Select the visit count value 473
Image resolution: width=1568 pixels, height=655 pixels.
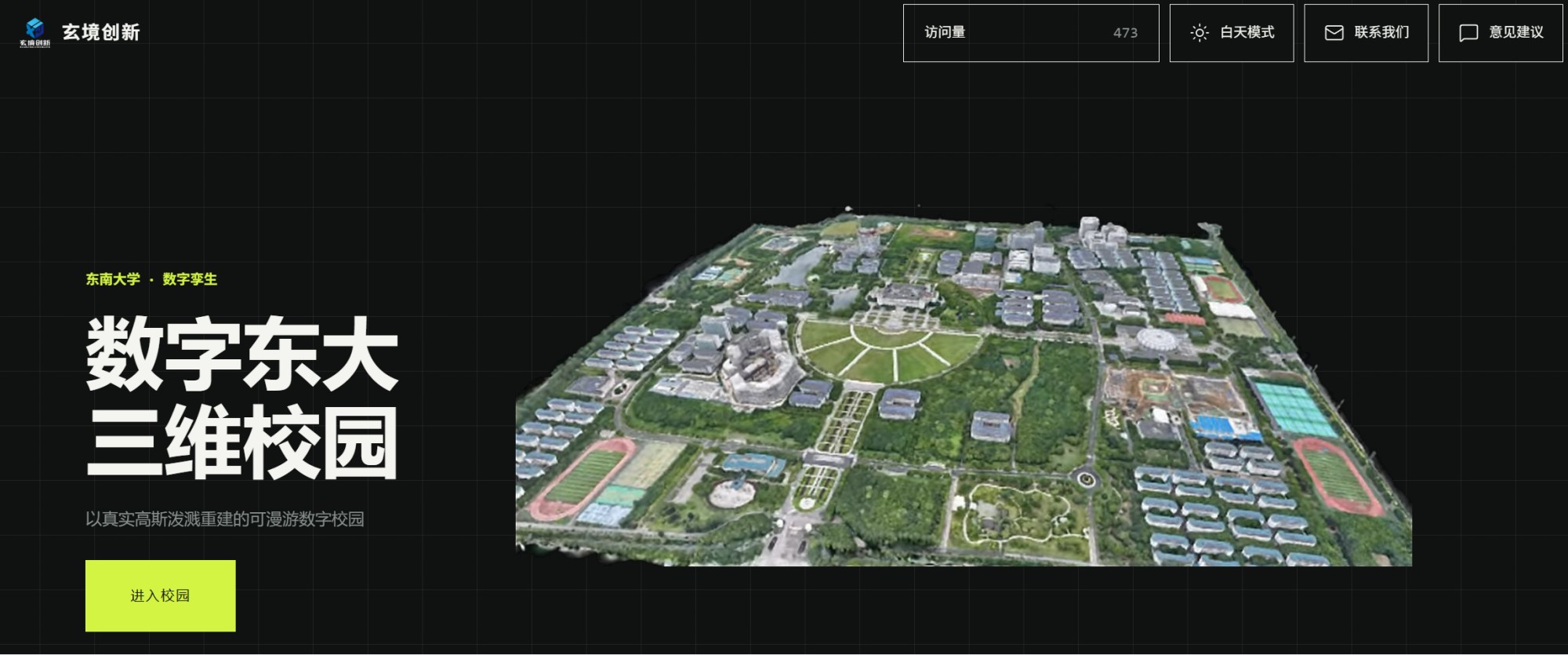point(1125,33)
